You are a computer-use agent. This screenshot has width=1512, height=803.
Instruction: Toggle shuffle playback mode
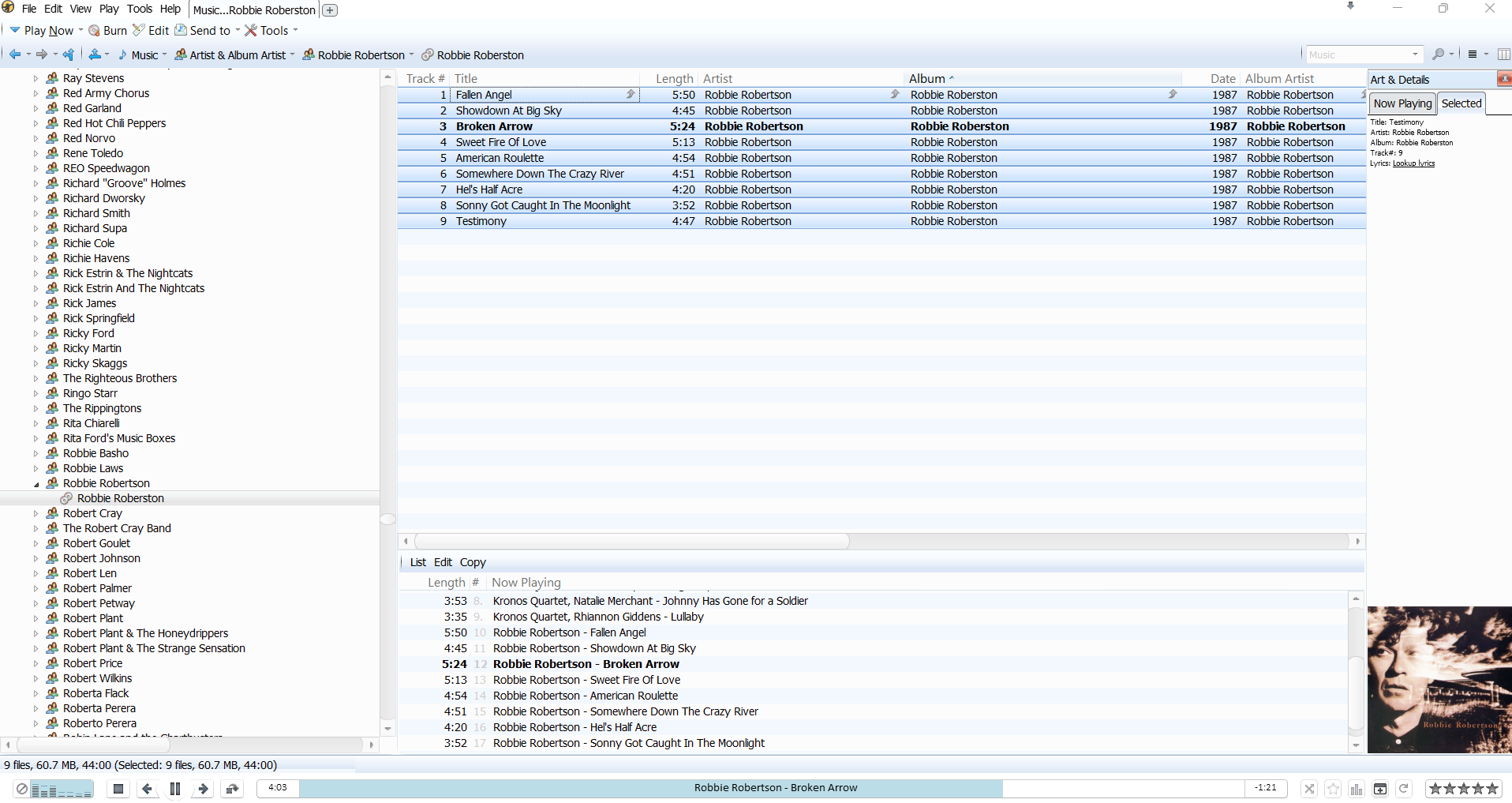coord(1309,789)
